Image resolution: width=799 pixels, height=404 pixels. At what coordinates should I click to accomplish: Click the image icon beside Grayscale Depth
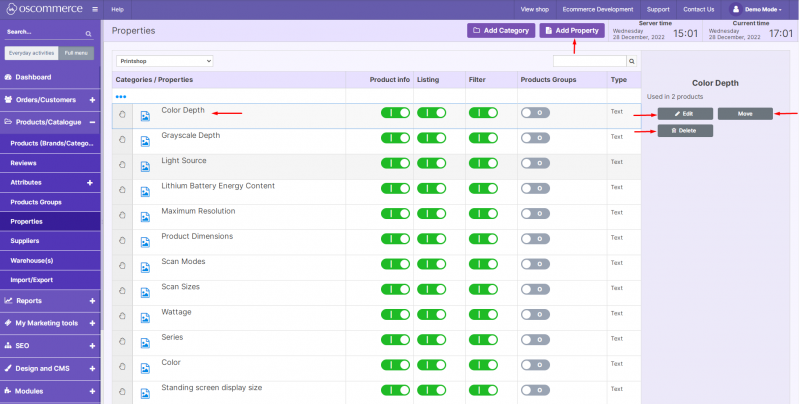pyautogui.click(x=145, y=140)
